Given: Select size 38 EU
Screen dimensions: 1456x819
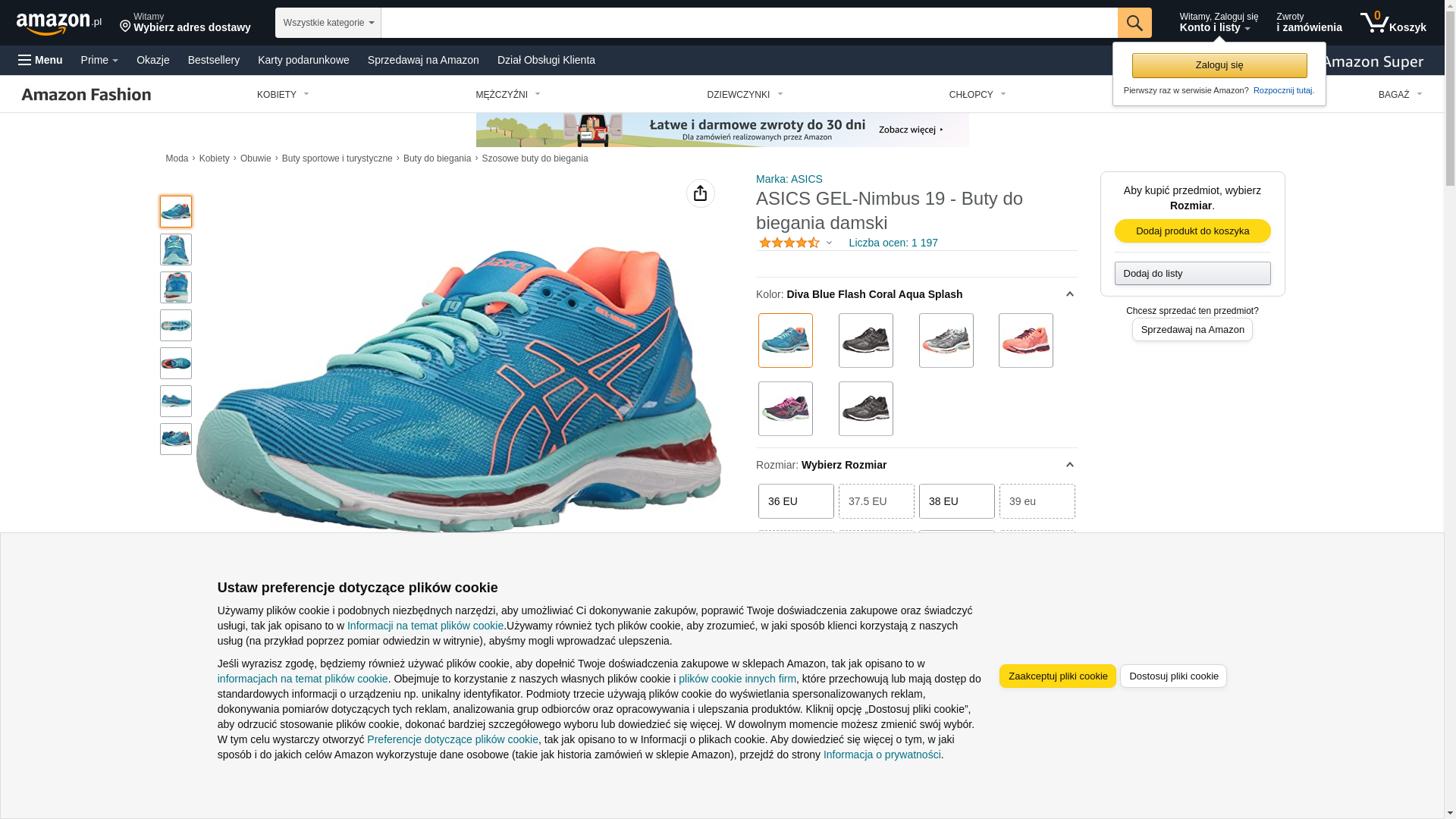Looking at the screenshot, I should 956,501.
